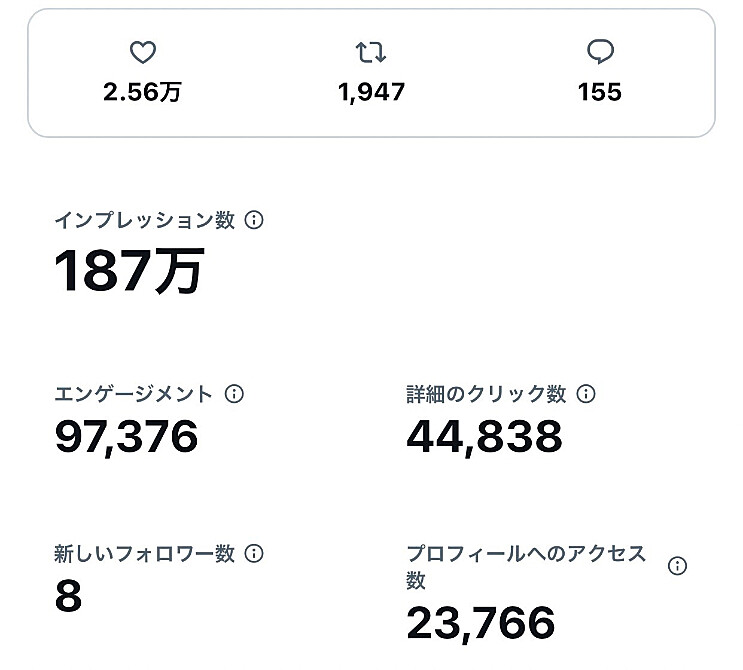This screenshot has height=670, width=743.
Task: Open info icon beside プロフィールへのアクセス数
Action: pyautogui.click(x=677, y=566)
